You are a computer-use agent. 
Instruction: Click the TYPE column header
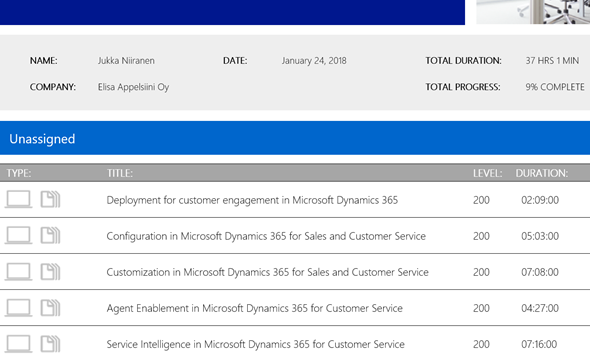tap(19, 173)
